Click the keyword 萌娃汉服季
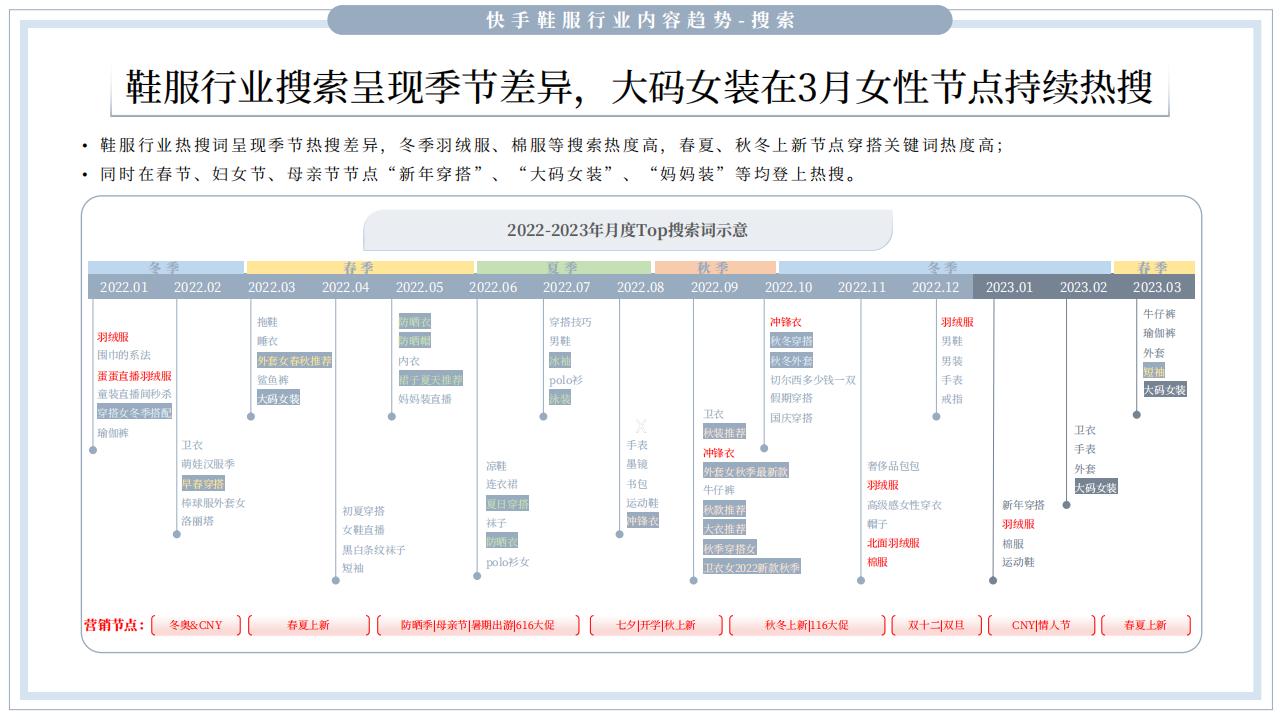 pyautogui.click(x=208, y=464)
